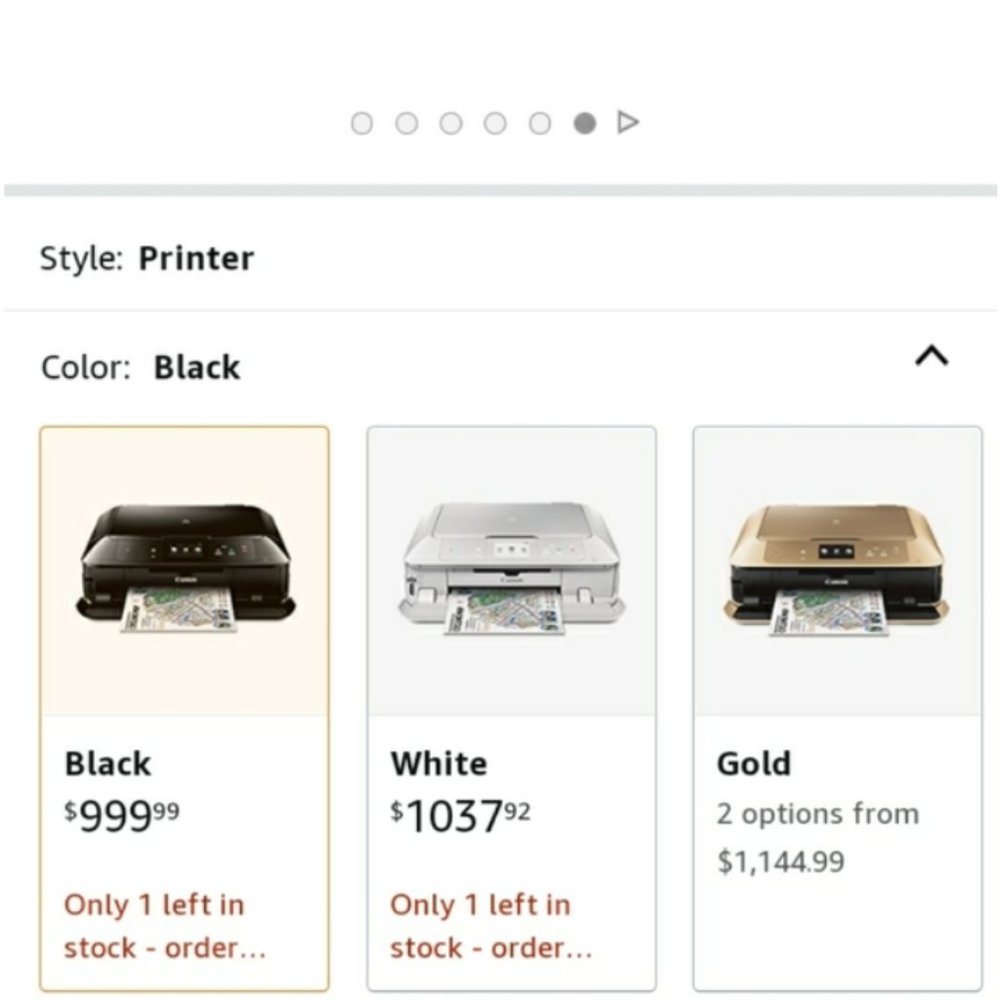Click Black's "Only 1 left in stock" notice
The height and width of the screenshot is (1000, 1000).
click(x=165, y=926)
